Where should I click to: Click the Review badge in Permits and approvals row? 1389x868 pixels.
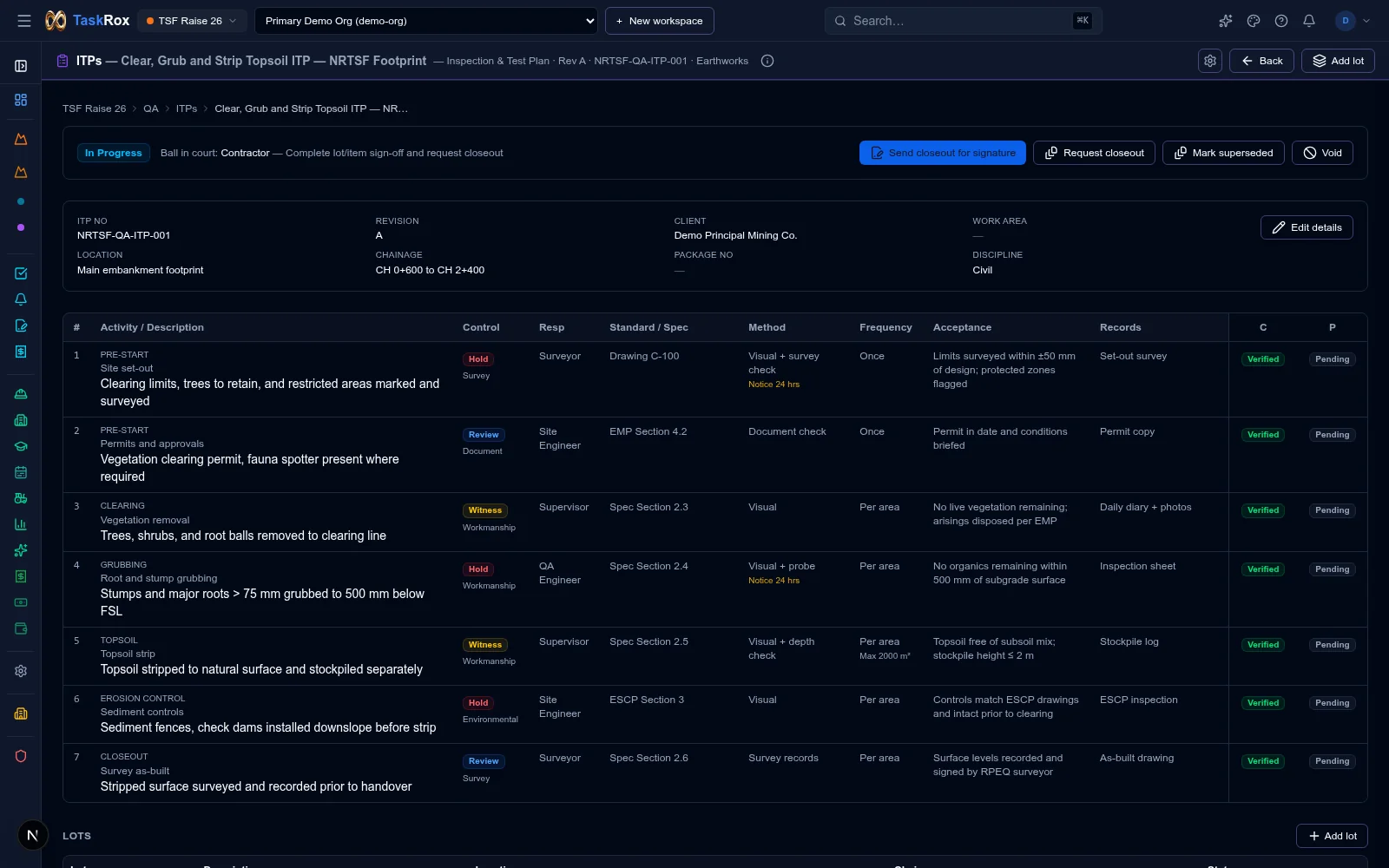click(484, 435)
